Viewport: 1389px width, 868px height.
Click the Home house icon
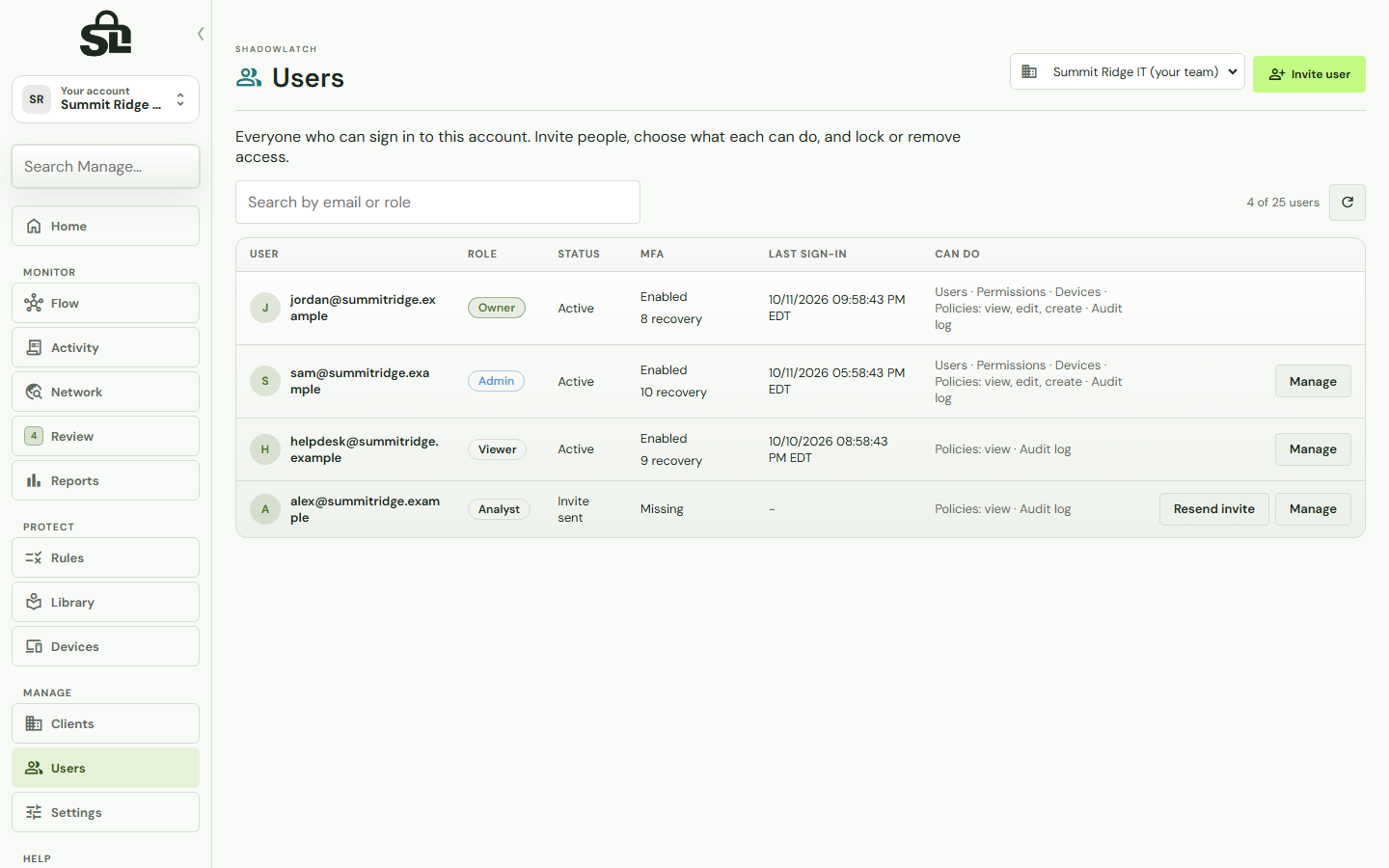coord(34,226)
